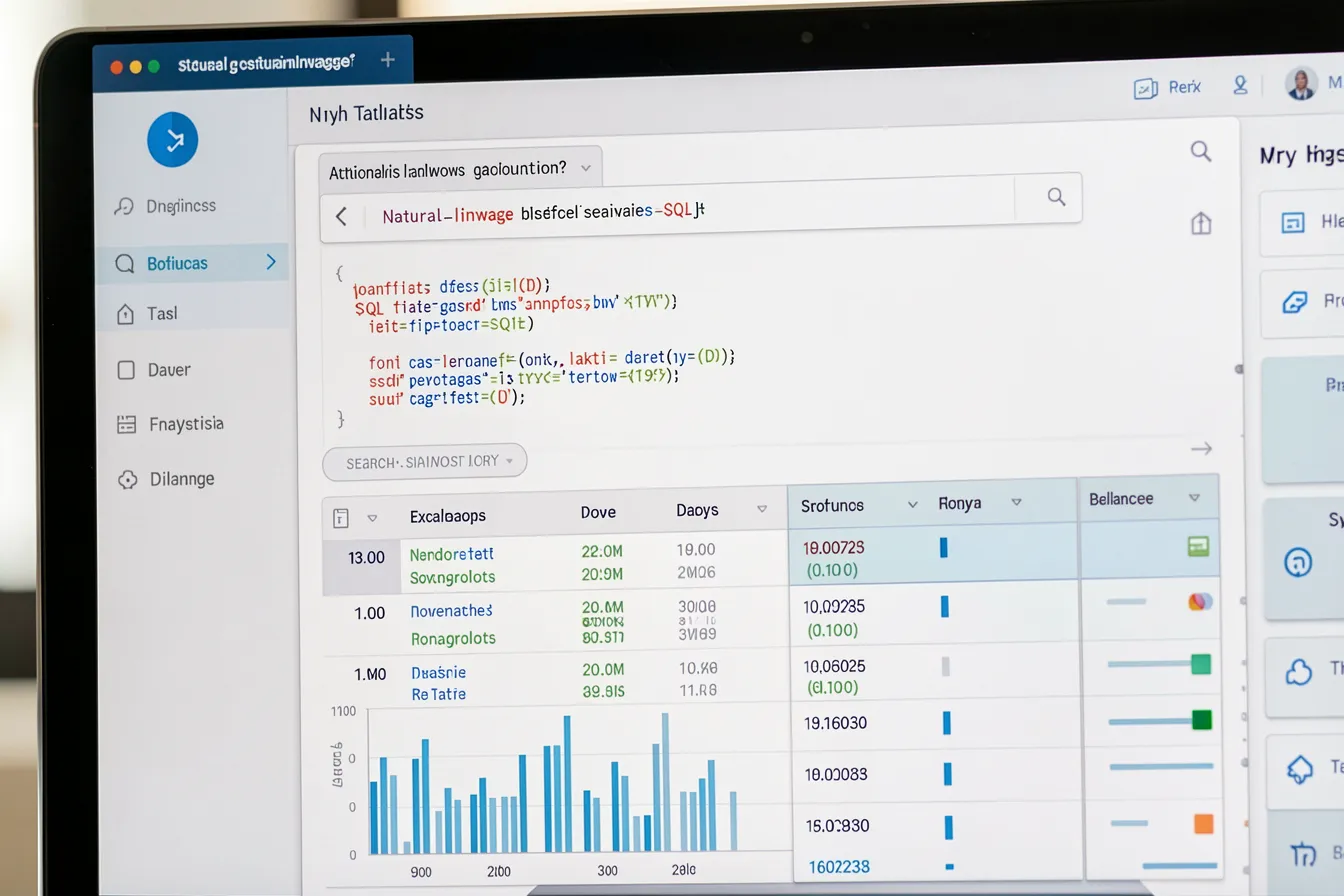Click the cloud icon on the Th card
Image resolution: width=1344 pixels, height=896 pixels.
coord(1298,672)
